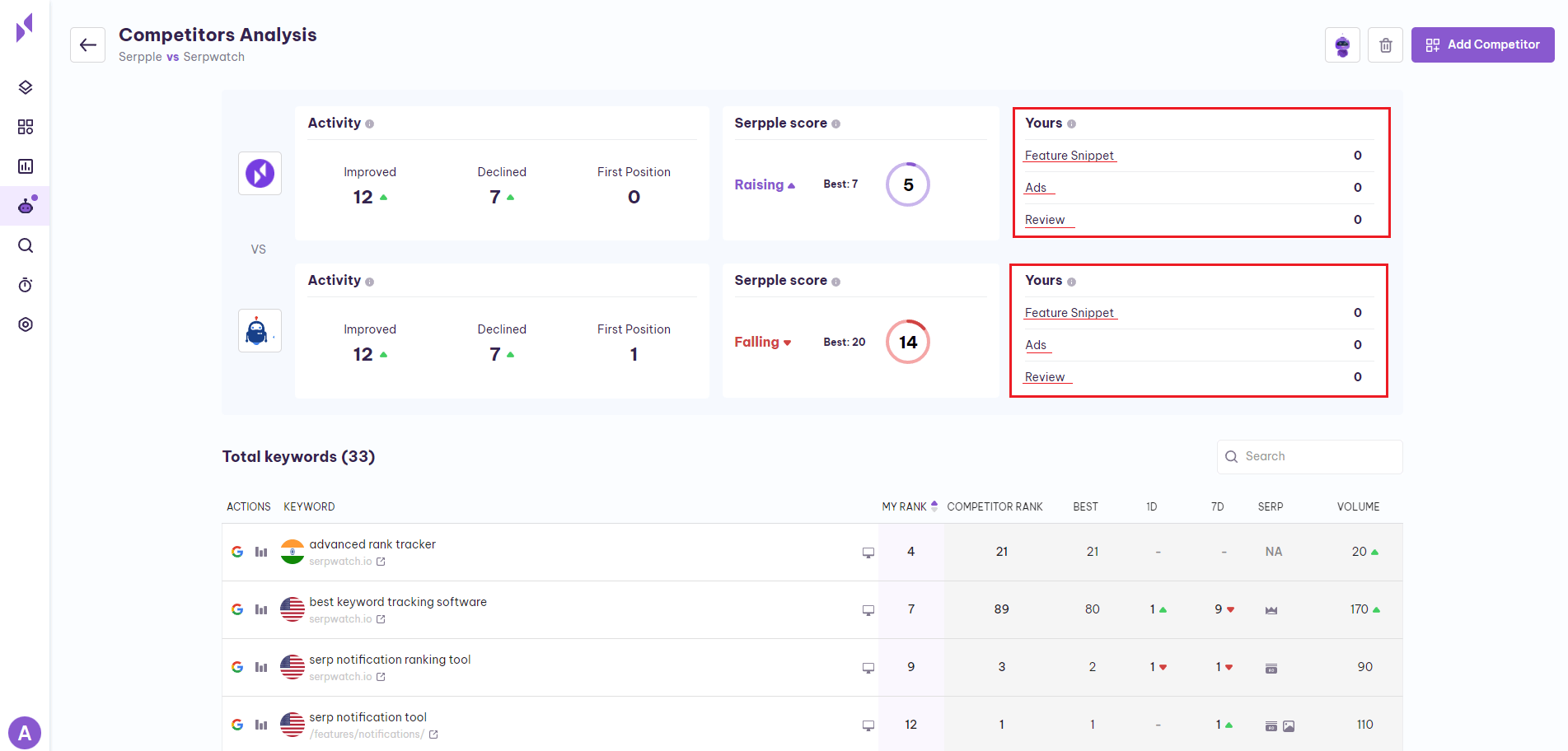This screenshot has width=1568, height=751.
Task: Open the settings hexagon icon in sidebar
Action: [26, 324]
